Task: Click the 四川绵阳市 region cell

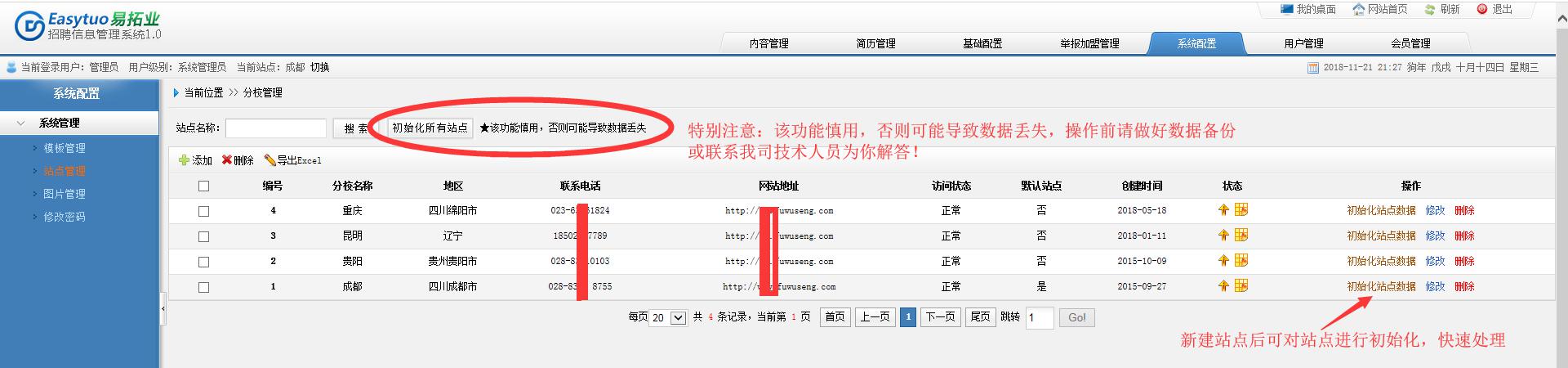Action: tap(452, 211)
